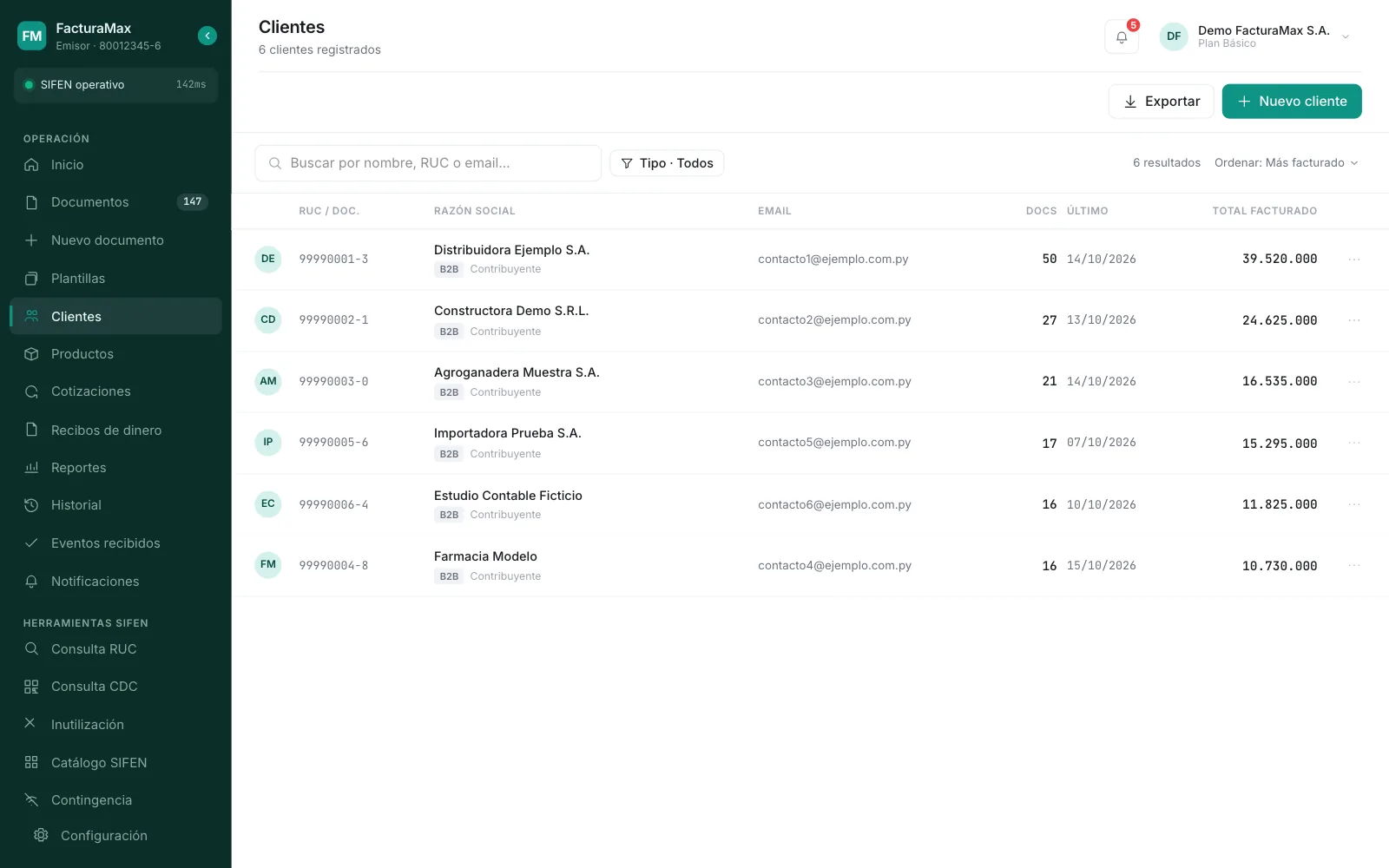Click the Nuevo documento plus icon

pyautogui.click(x=31, y=240)
